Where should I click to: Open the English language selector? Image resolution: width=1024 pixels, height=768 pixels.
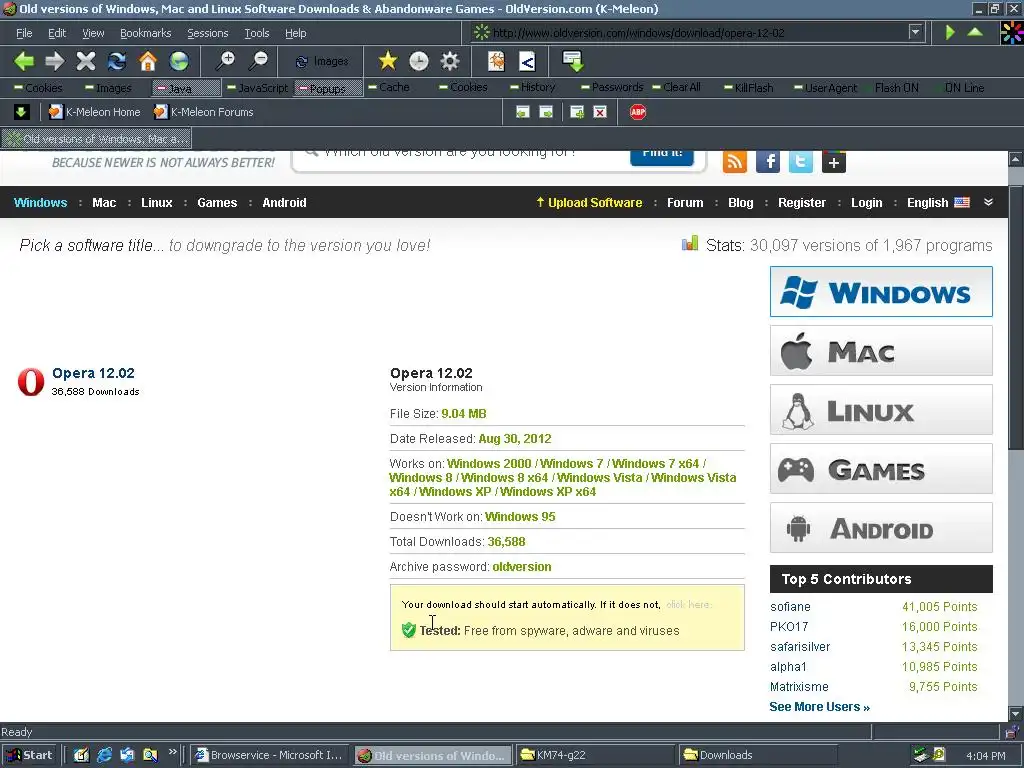point(938,202)
